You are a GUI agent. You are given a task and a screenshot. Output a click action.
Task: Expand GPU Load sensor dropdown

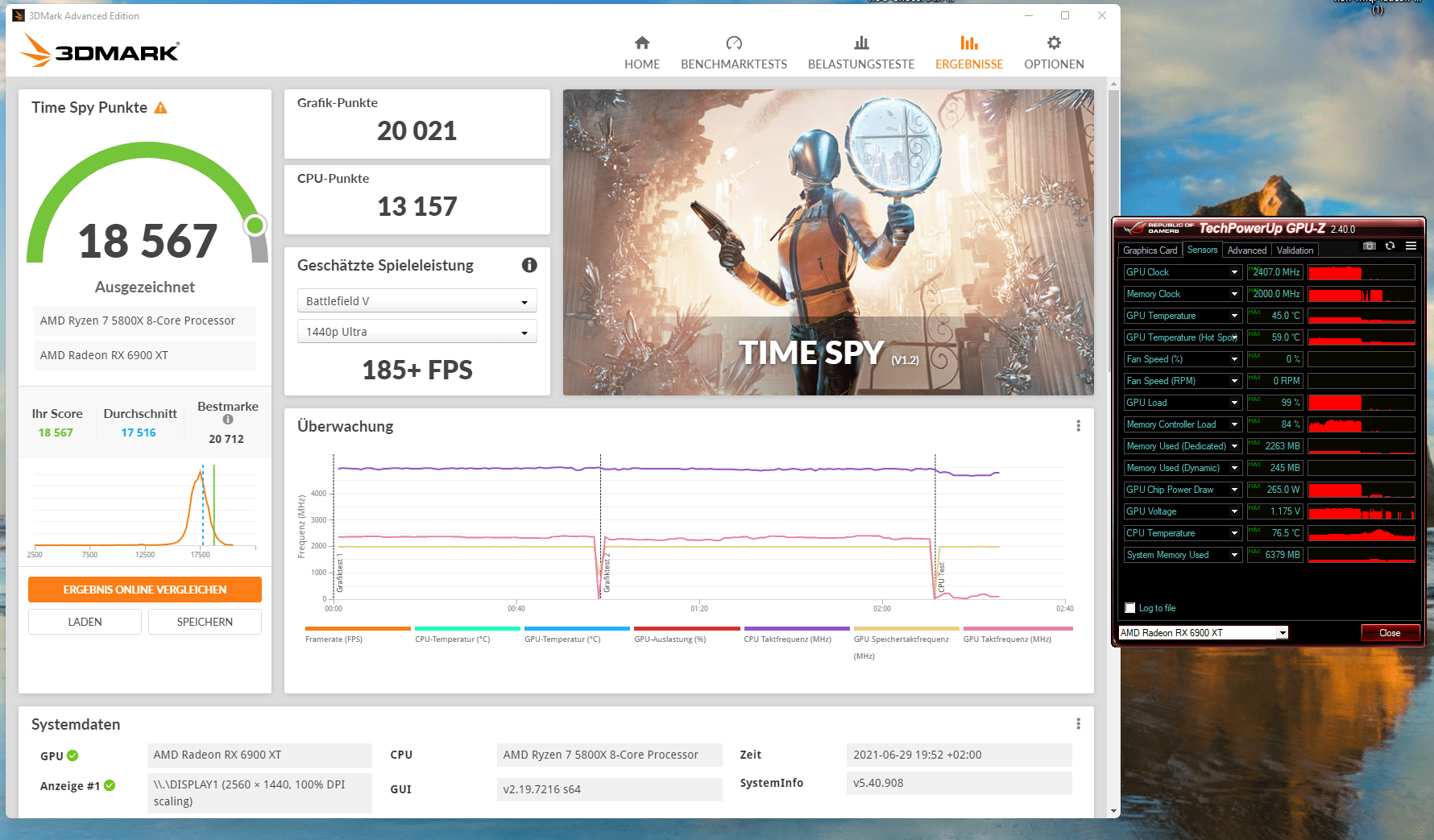(1234, 403)
